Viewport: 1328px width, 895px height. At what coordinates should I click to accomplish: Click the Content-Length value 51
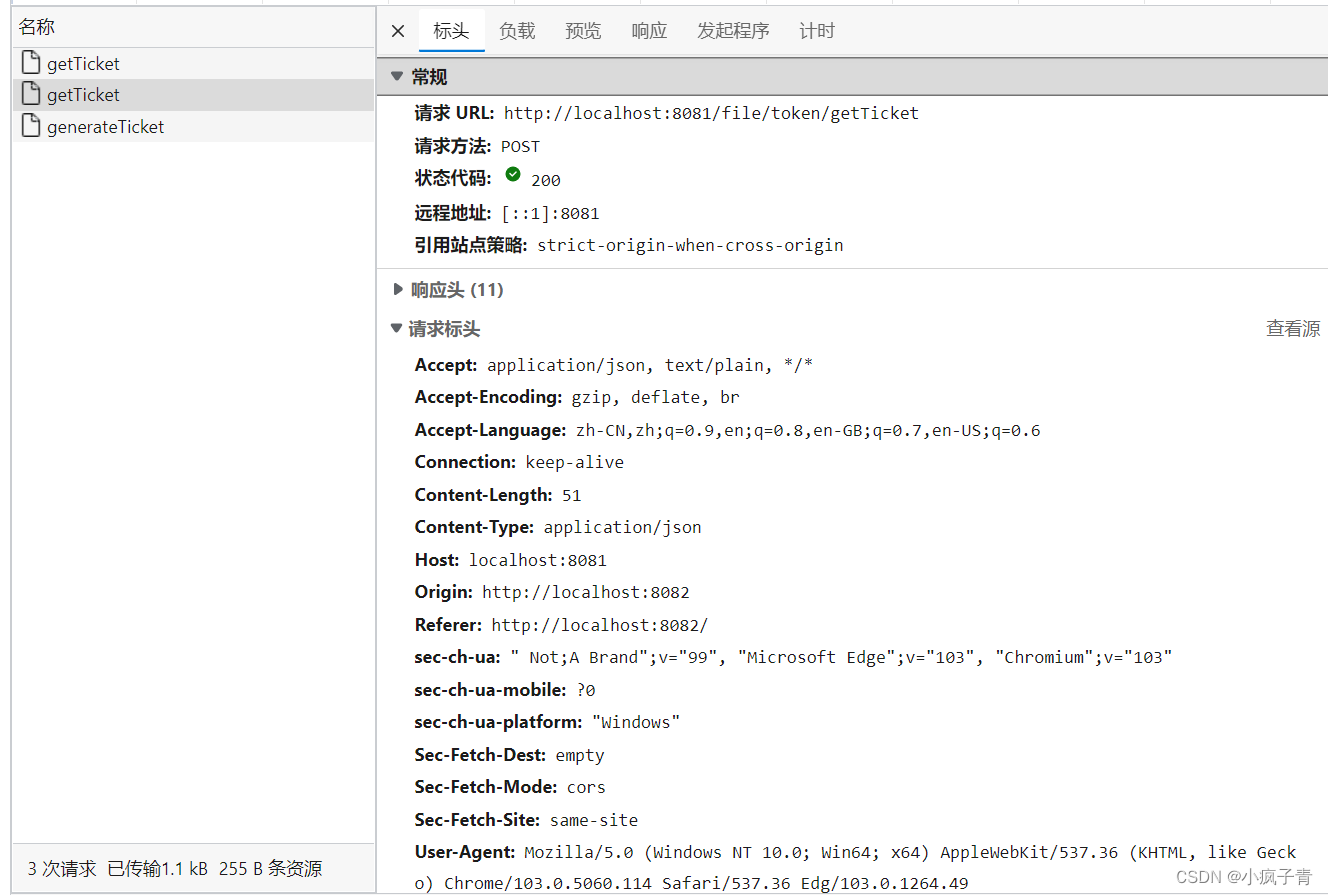(x=571, y=495)
